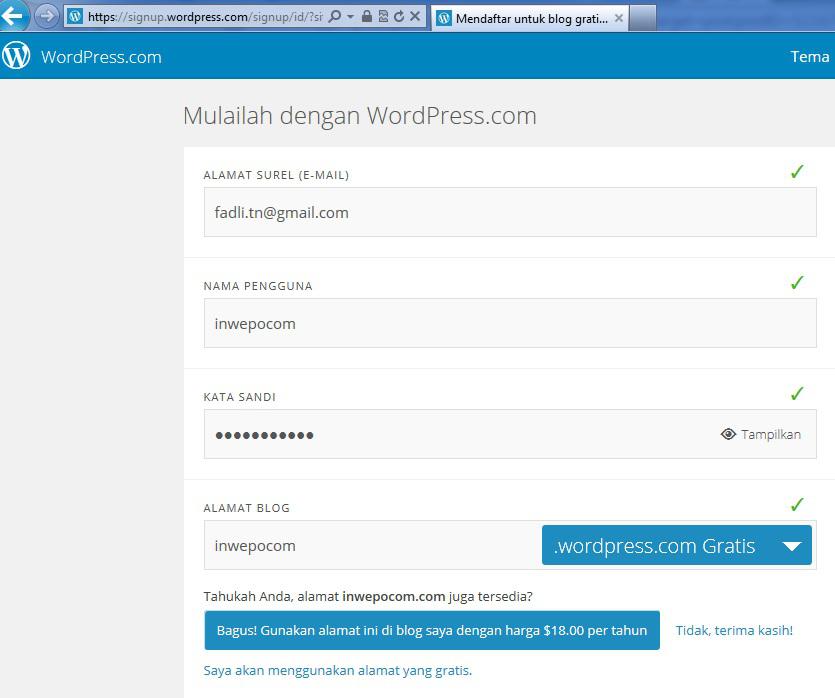Viewport: 835px width, 698px height.
Task: Open the address bar dropdown arrow
Action: coord(350,17)
